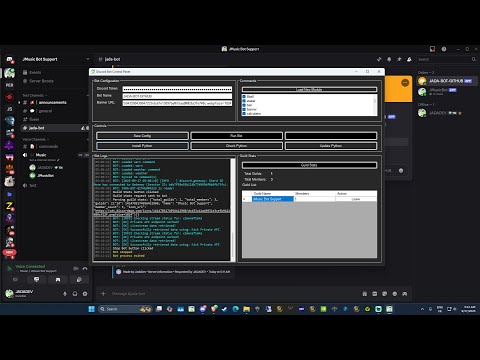Open apps icon in Discord message bar
This screenshot has width=480, height=360.
405,294
